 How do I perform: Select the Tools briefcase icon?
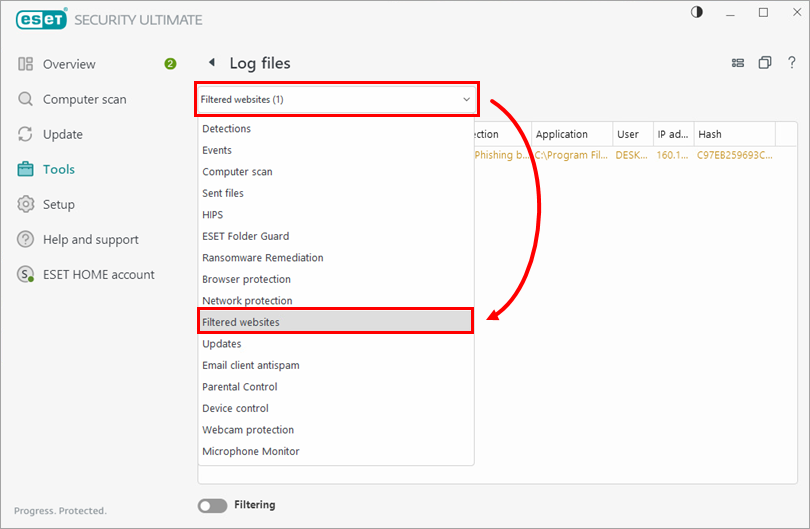tap(26, 169)
